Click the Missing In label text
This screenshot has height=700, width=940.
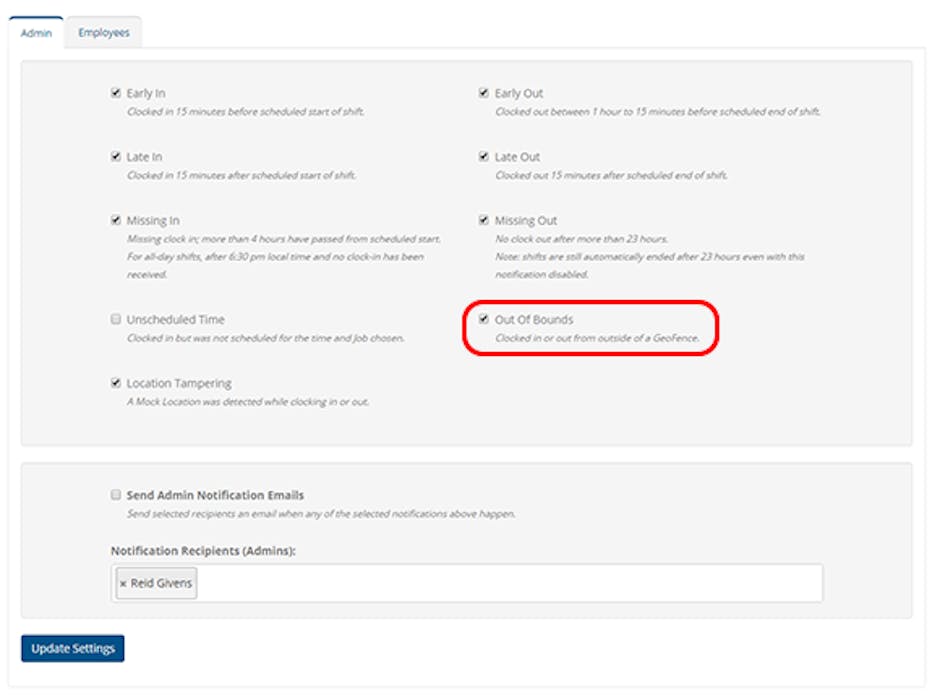(153, 221)
